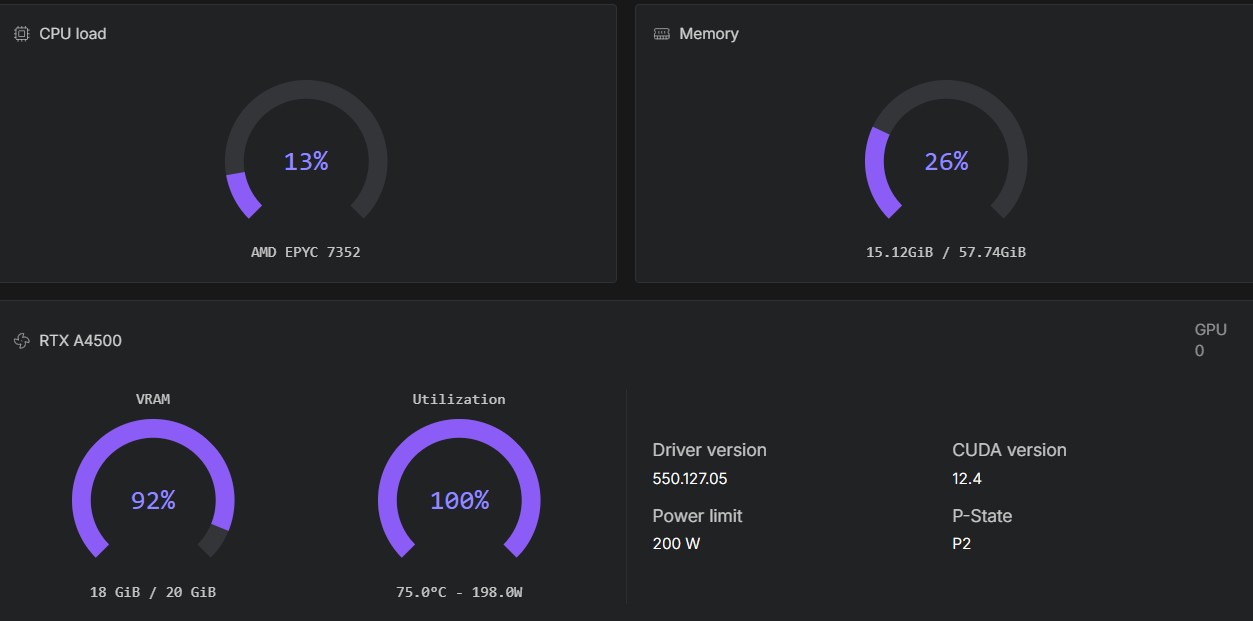Click the AMD EPYC 7352 label
The image size is (1253, 621).
coord(306,252)
